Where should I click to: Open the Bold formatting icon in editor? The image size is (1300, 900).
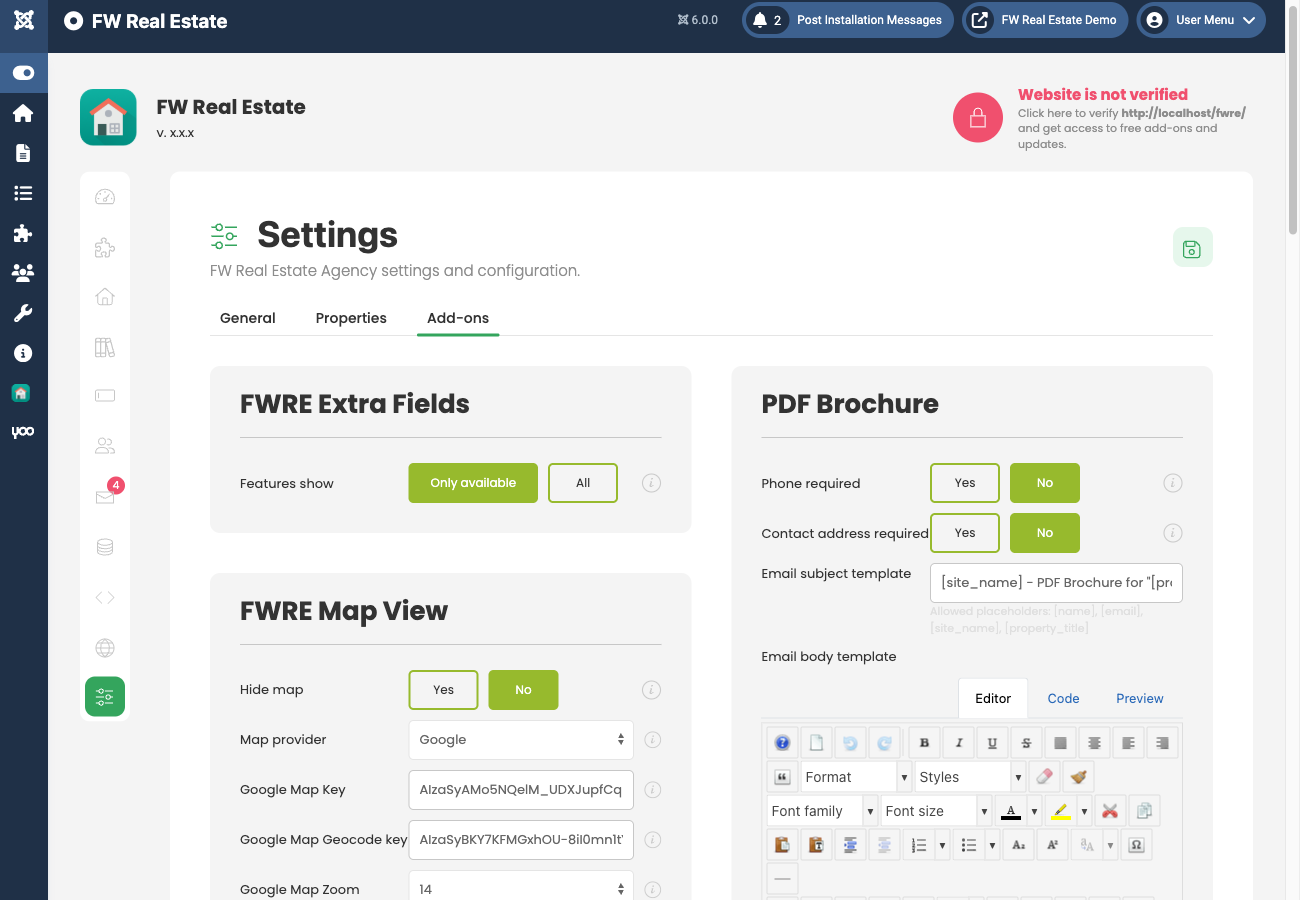(x=925, y=743)
